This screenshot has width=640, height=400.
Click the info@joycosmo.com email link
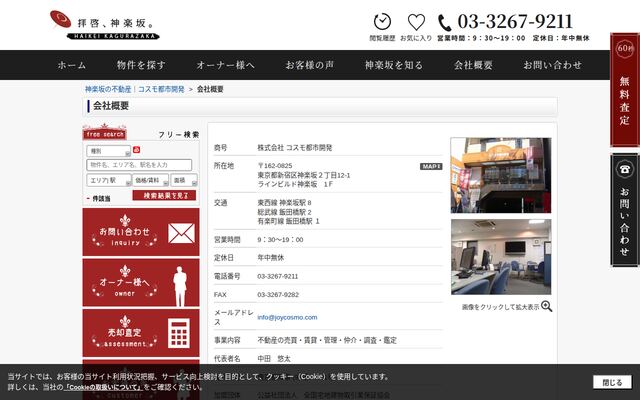click(x=287, y=317)
